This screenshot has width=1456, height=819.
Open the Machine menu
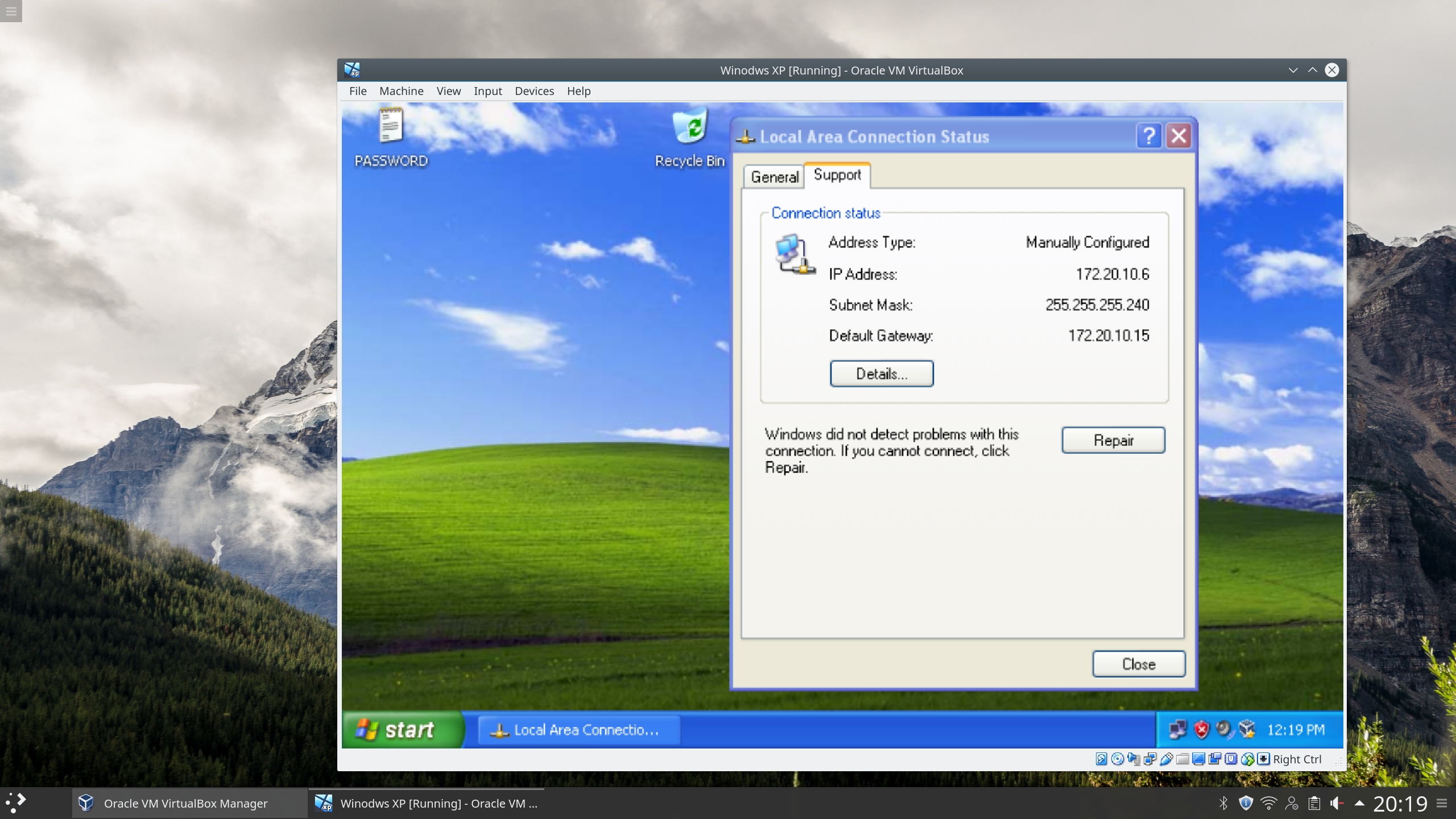click(401, 91)
